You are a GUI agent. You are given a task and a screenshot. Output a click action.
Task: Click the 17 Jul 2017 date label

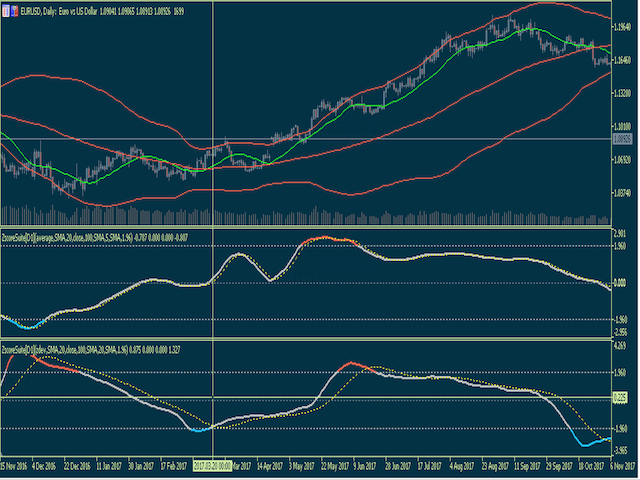tap(429, 466)
